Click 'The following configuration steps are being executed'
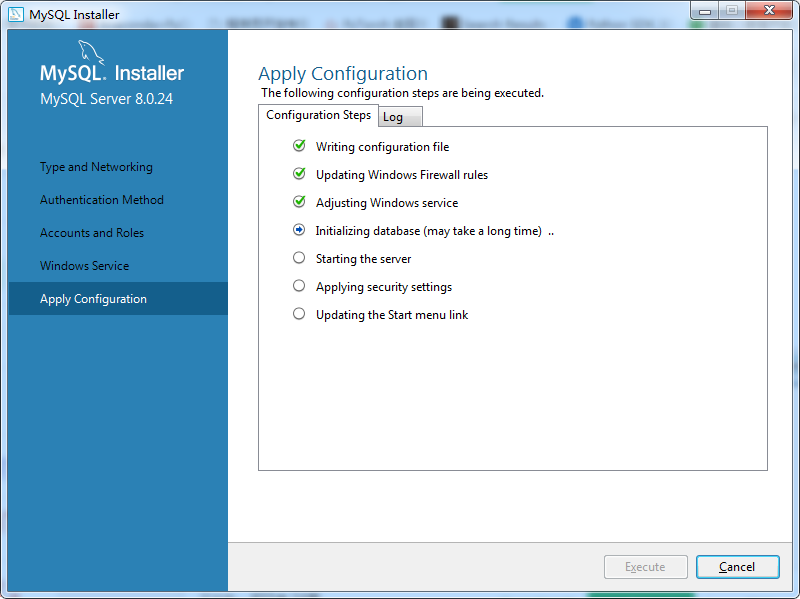Screen dimensions: 800x599 403,93
